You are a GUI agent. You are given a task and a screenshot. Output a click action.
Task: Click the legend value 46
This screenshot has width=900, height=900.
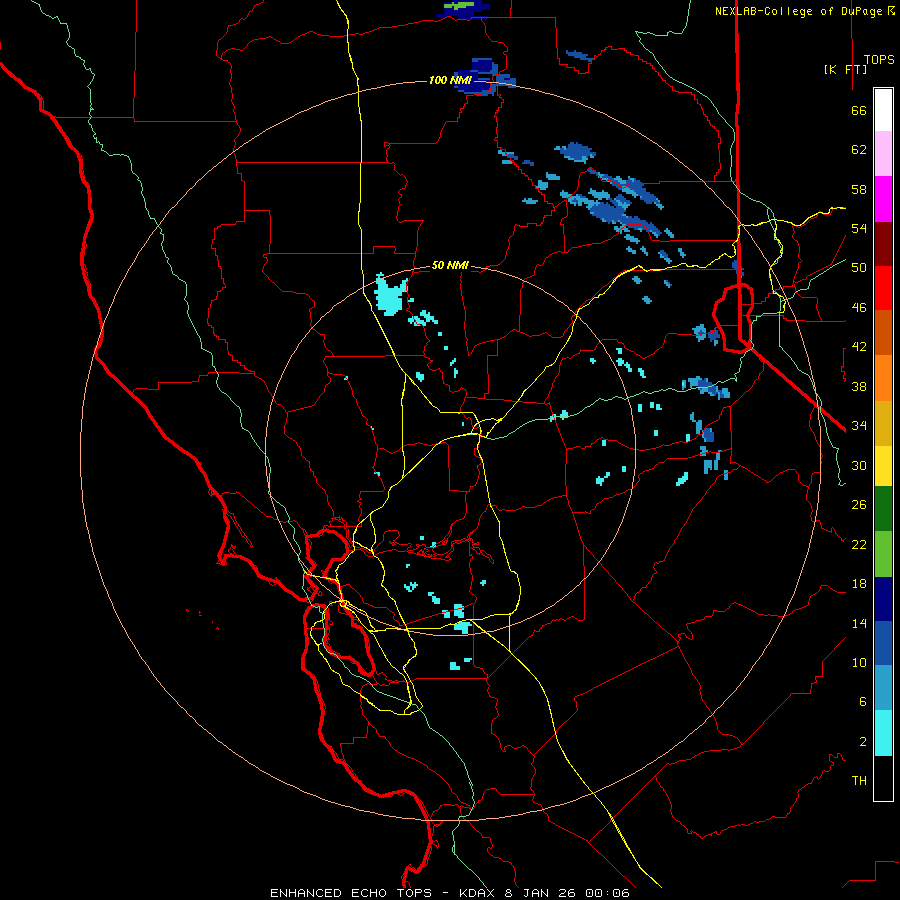pyautogui.click(x=859, y=308)
